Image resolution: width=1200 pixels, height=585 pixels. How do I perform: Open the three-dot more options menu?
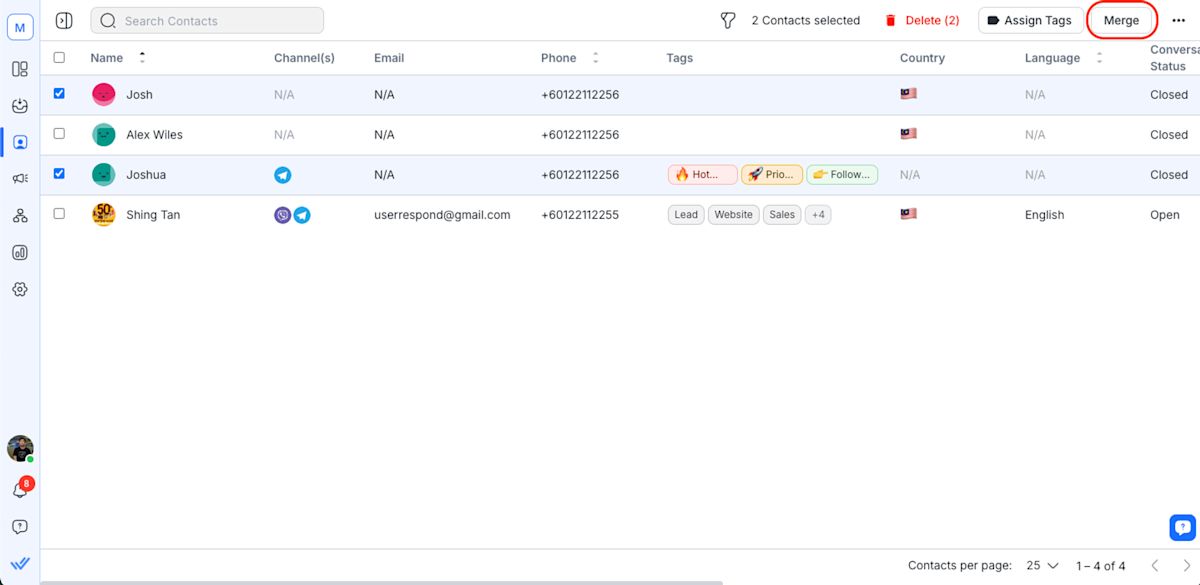[1178, 21]
